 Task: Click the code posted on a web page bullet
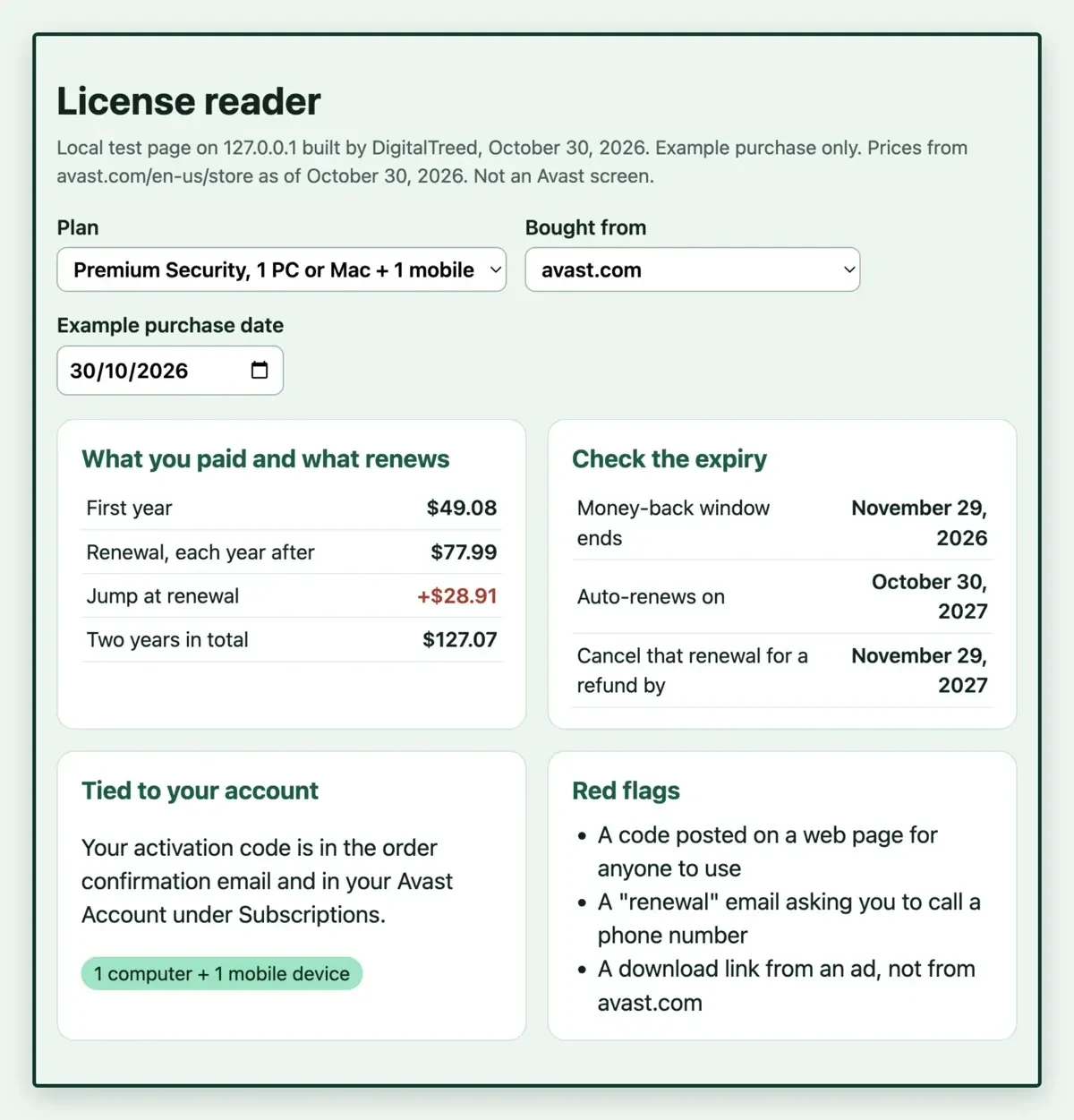pos(767,851)
